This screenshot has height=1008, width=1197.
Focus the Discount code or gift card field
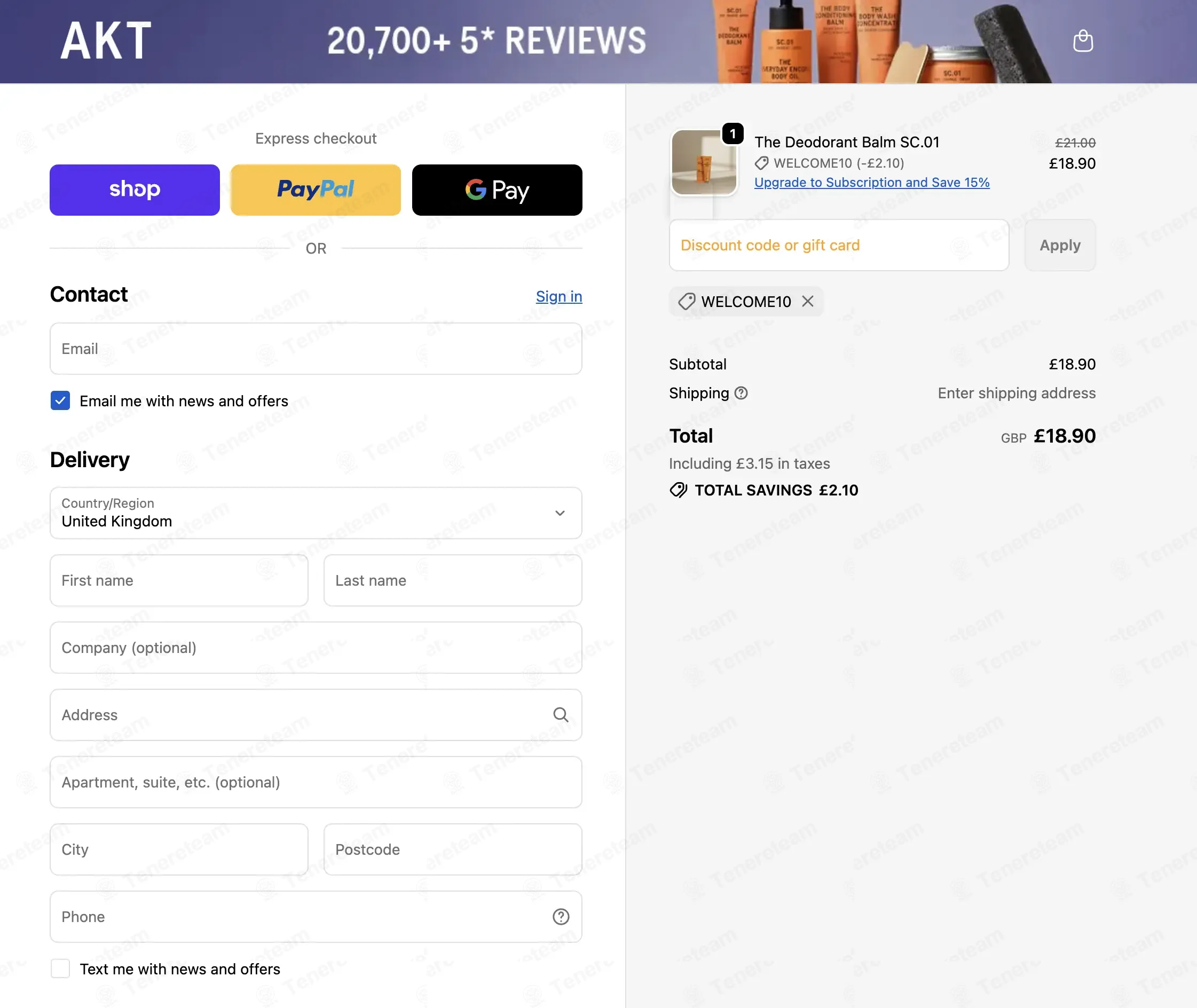(839, 245)
